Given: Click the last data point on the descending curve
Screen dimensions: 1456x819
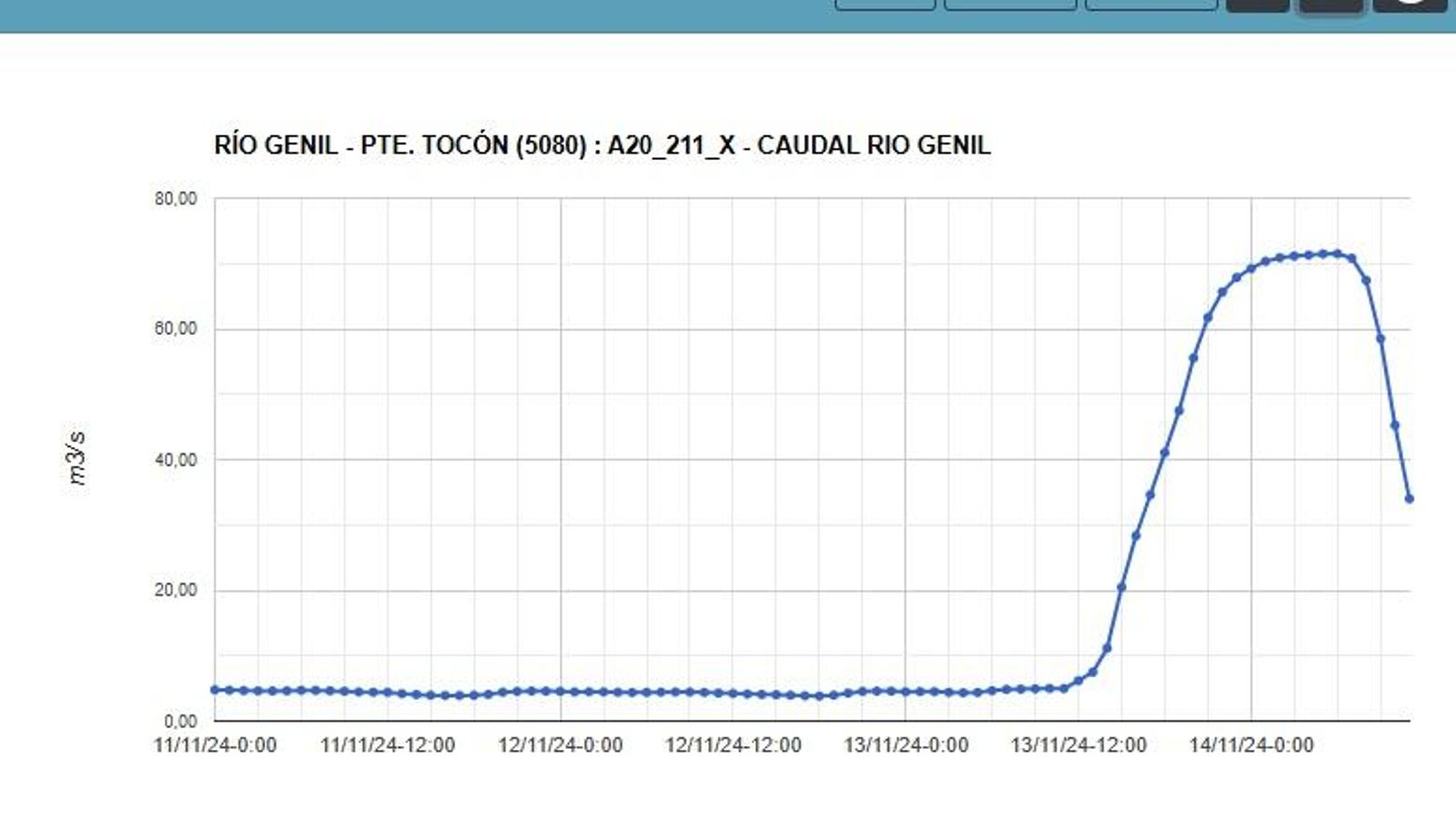Looking at the screenshot, I should (x=1410, y=499).
